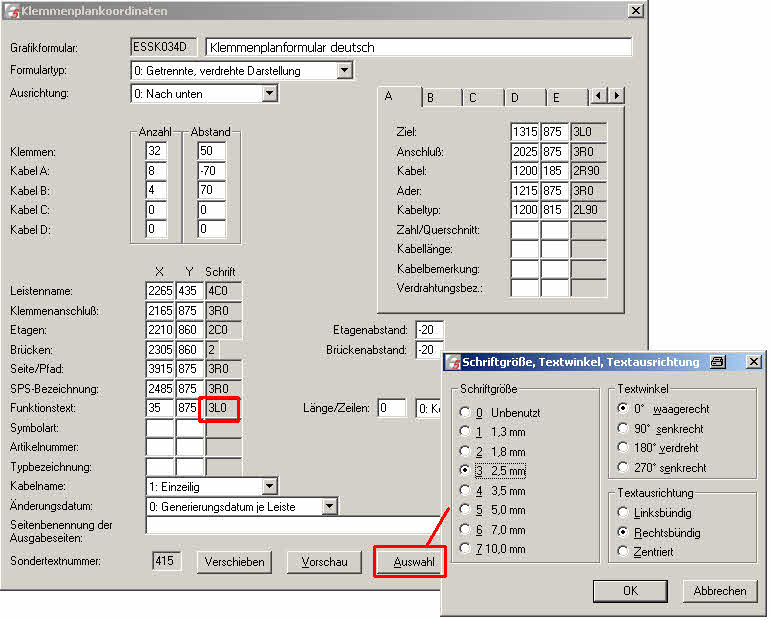Switch to tab E

point(568,98)
